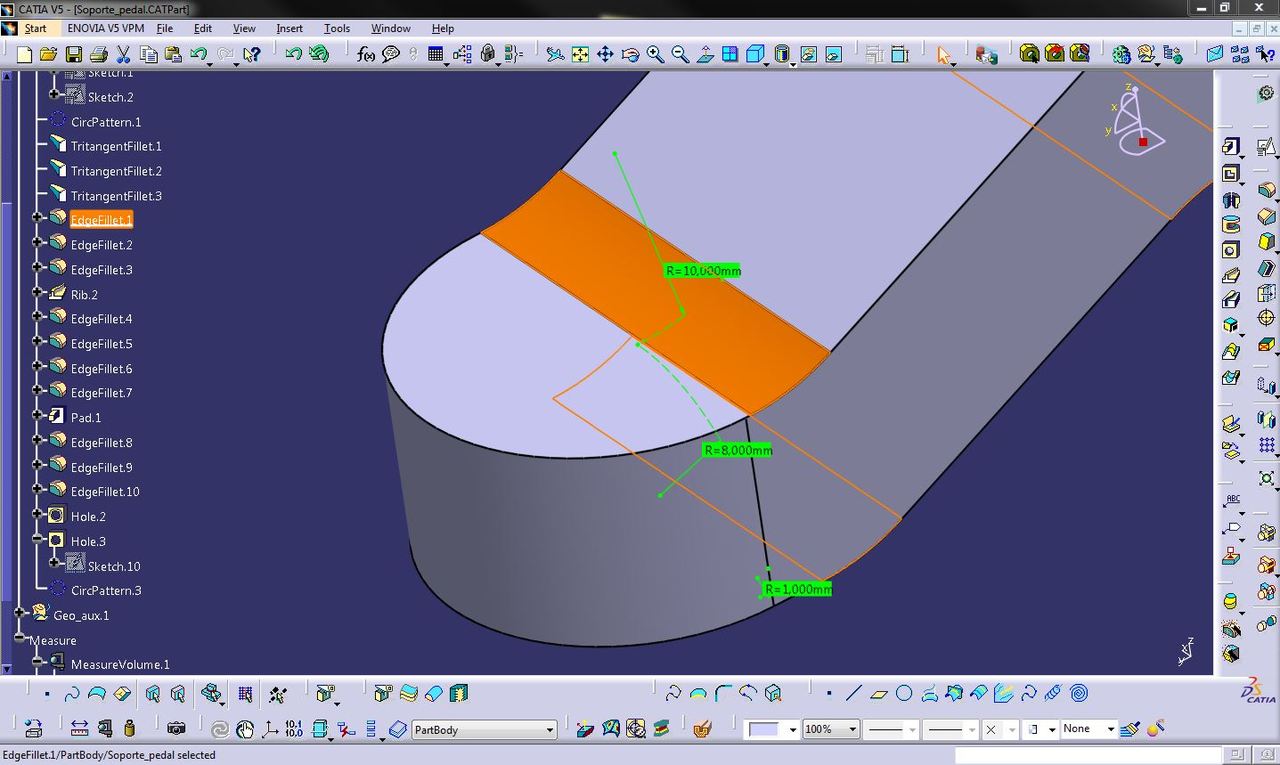This screenshot has width=1280, height=765.
Task: Select CircPattern.3 in the tree
Action: pyautogui.click(x=106, y=591)
